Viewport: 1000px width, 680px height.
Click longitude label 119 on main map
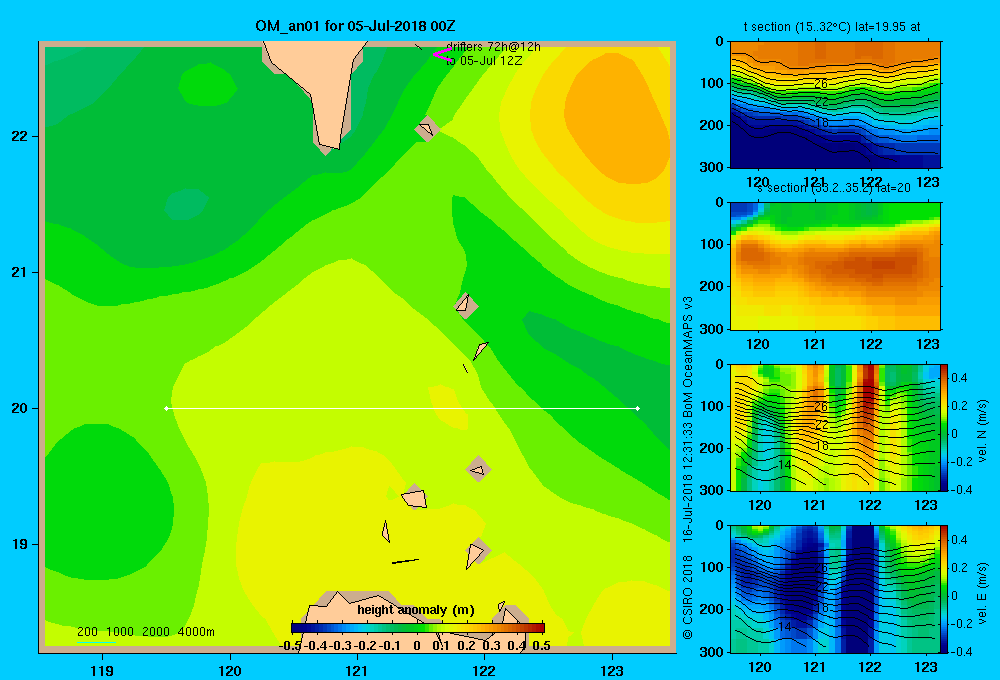(102, 670)
